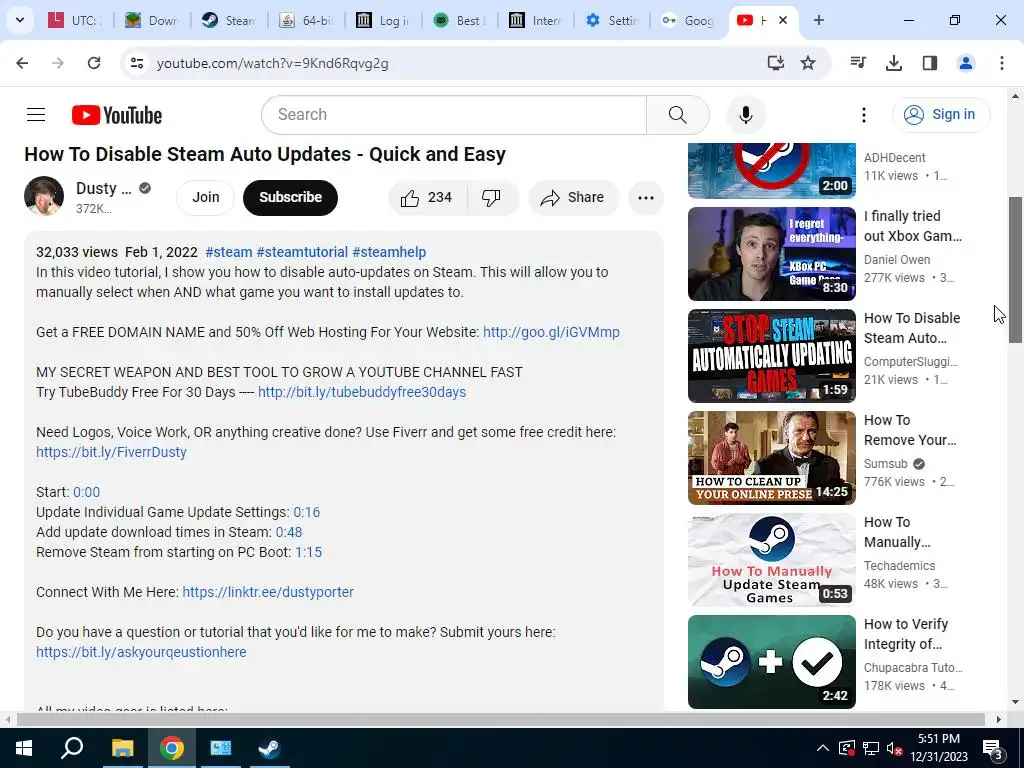Screen dimensions: 1024x768
Task: Open How To Manually Update Steam Games thumbnail
Action: [x=771, y=560]
